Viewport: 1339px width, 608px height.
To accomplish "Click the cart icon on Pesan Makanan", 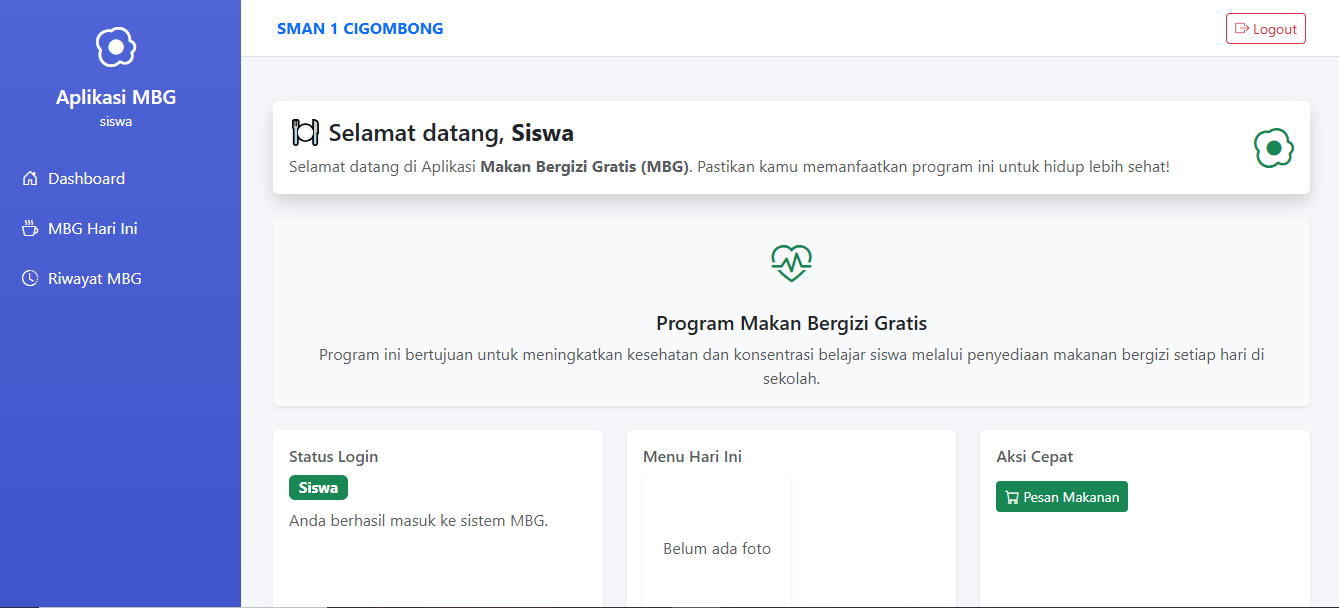I will click(1012, 497).
